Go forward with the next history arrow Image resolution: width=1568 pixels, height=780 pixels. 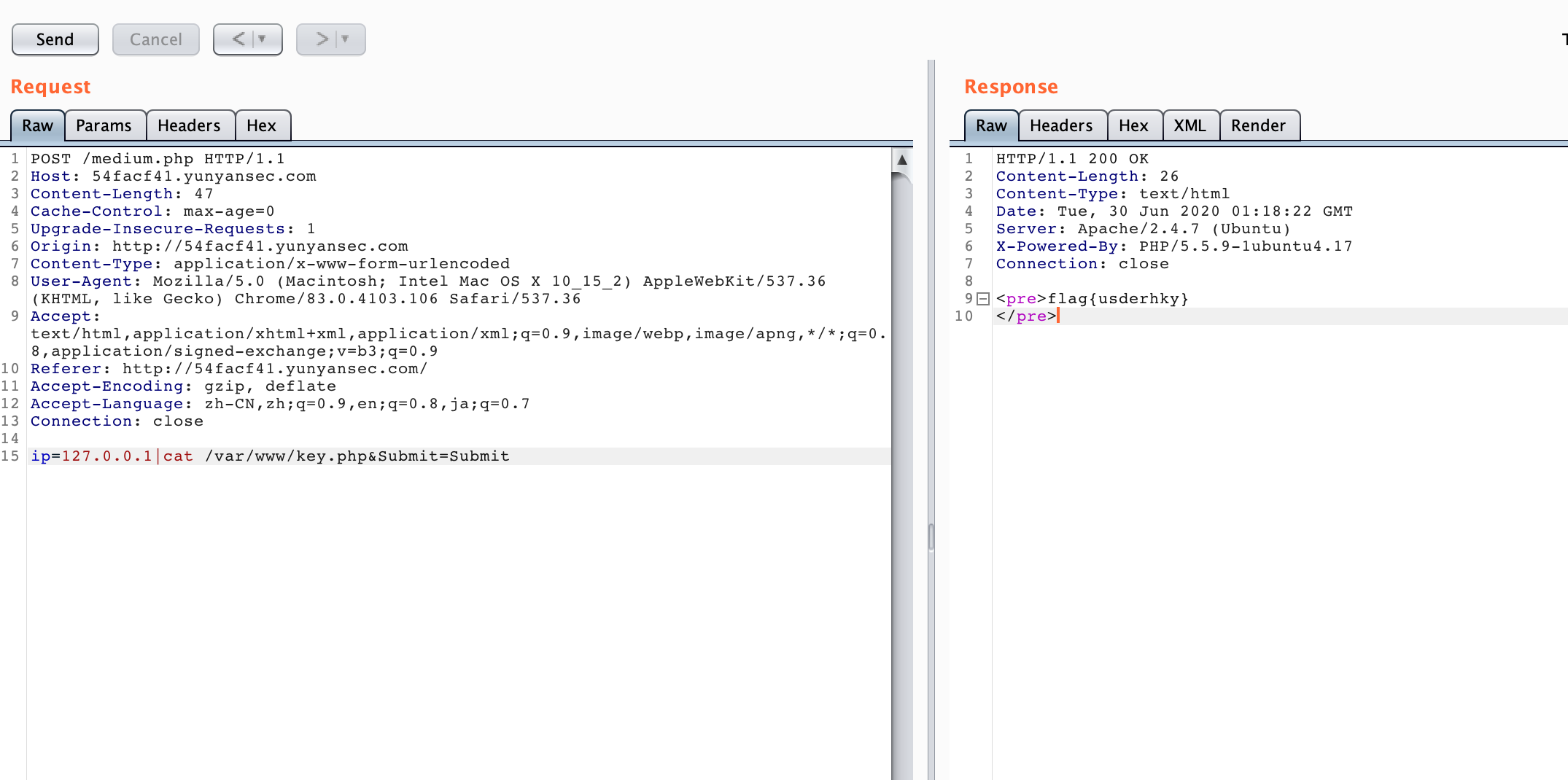tap(320, 39)
